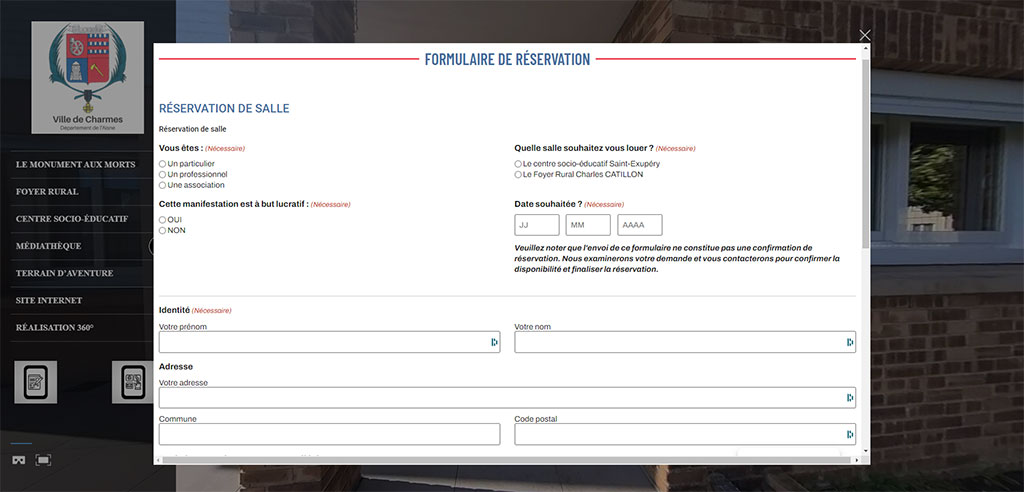Toggle fullscreen mode icon
The width and height of the screenshot is (1024, 492).
coord(43,460)
